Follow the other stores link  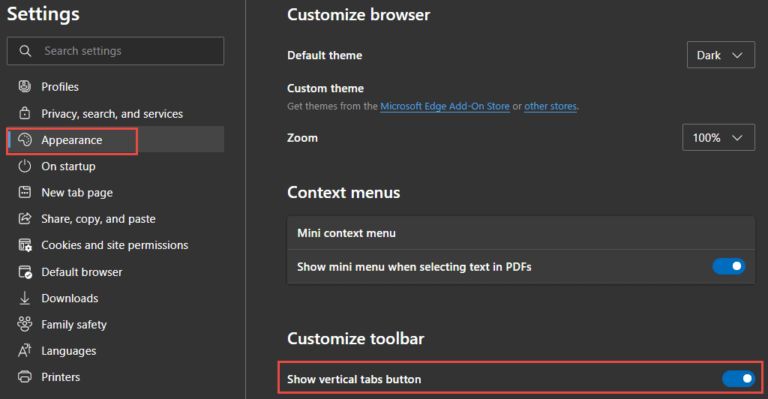coord(550,106)
